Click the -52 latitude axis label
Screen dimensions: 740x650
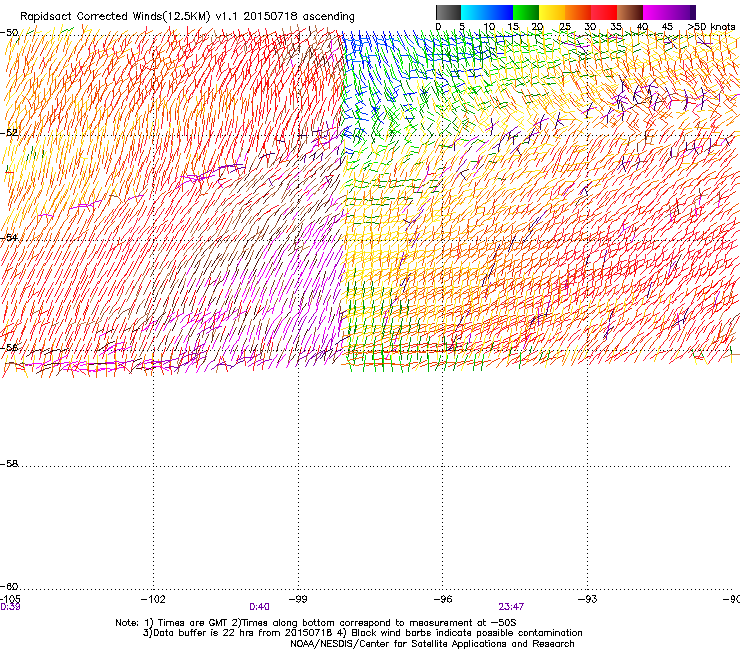pos(9,133)
